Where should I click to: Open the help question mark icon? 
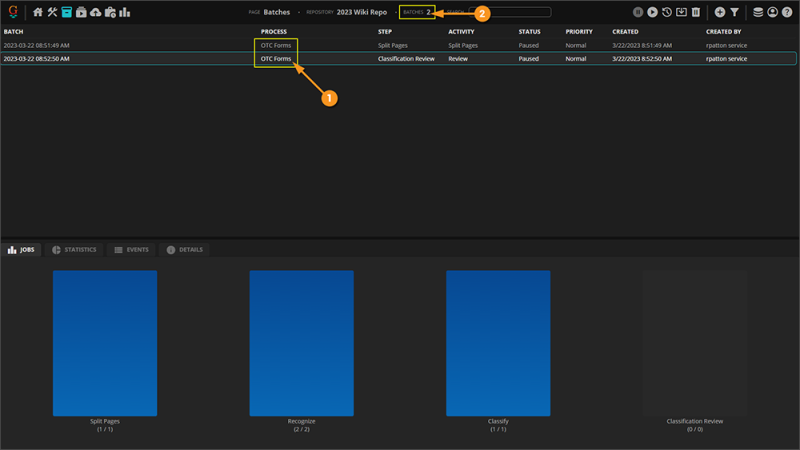[787, 13]
